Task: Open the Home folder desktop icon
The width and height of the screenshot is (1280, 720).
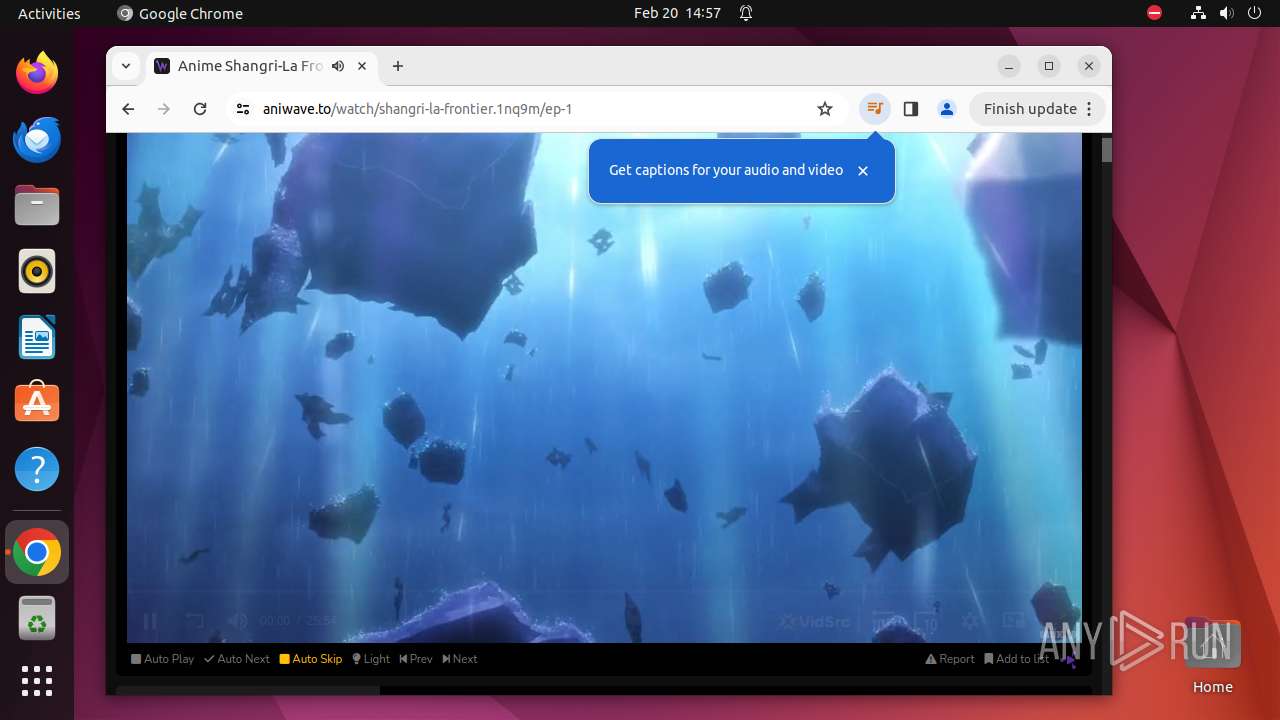Action: 1212,657
